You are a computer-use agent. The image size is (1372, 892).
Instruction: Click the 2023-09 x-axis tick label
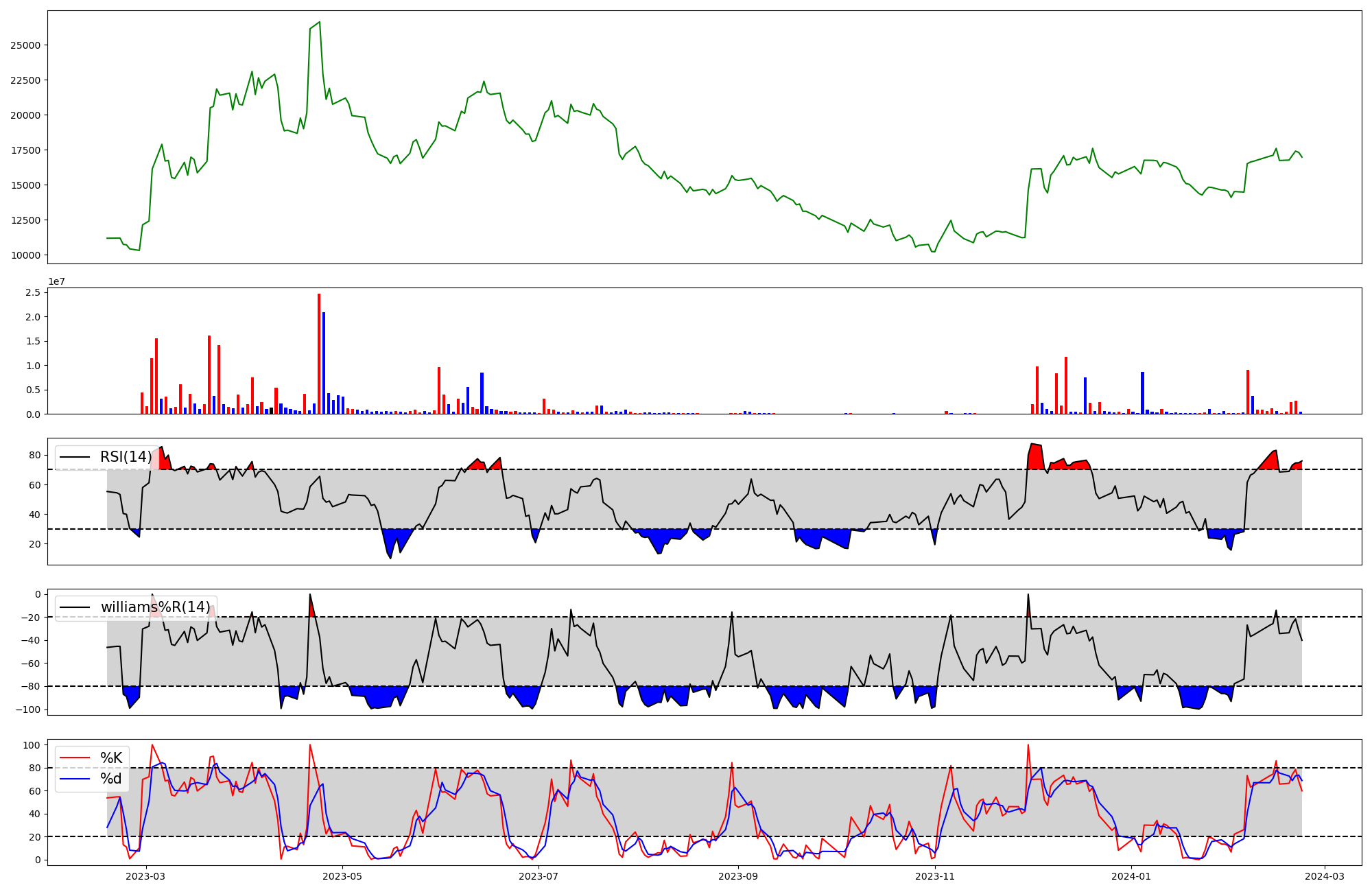[738, 876]
